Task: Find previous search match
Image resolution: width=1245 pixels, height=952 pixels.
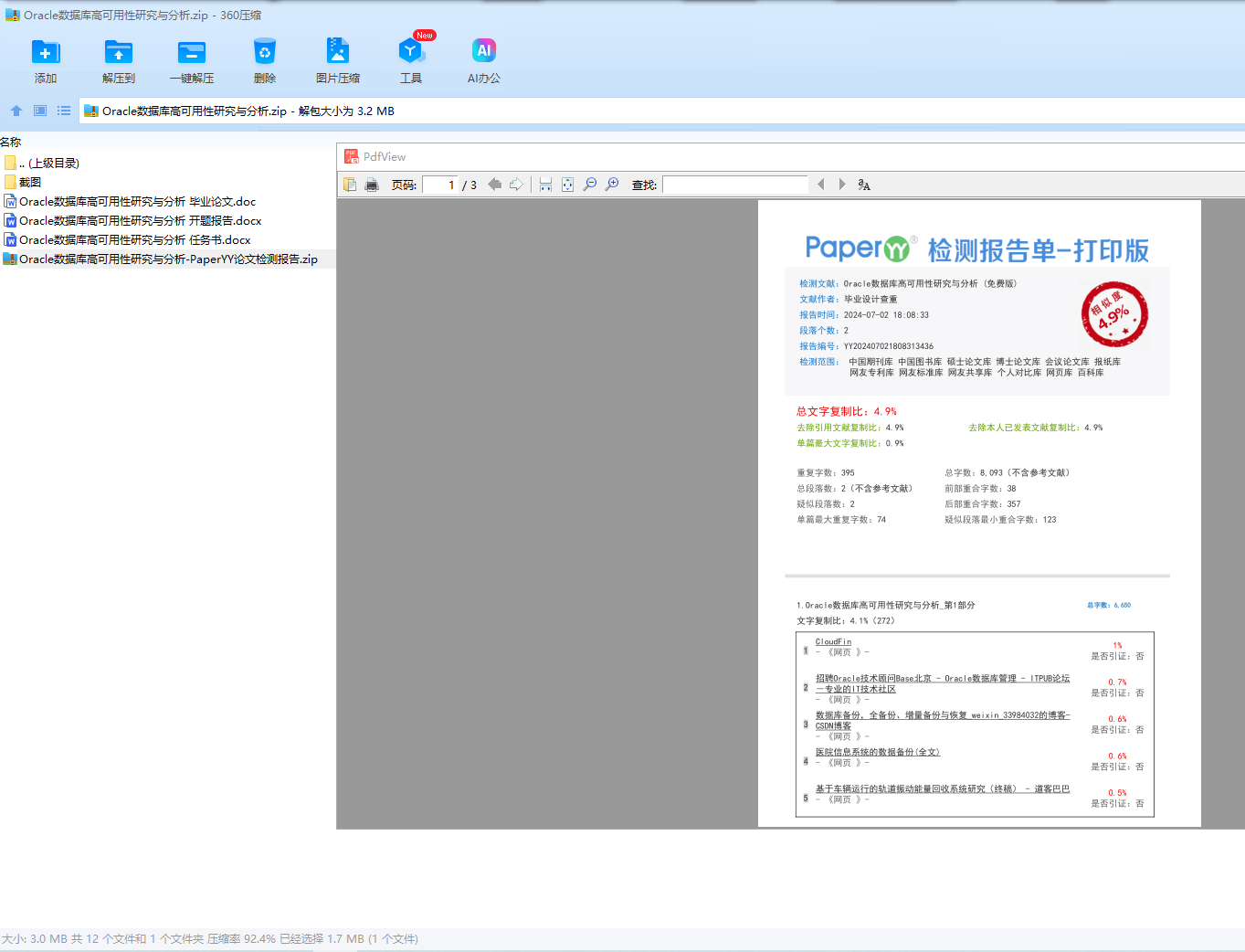Action: (x=820, y=185)
